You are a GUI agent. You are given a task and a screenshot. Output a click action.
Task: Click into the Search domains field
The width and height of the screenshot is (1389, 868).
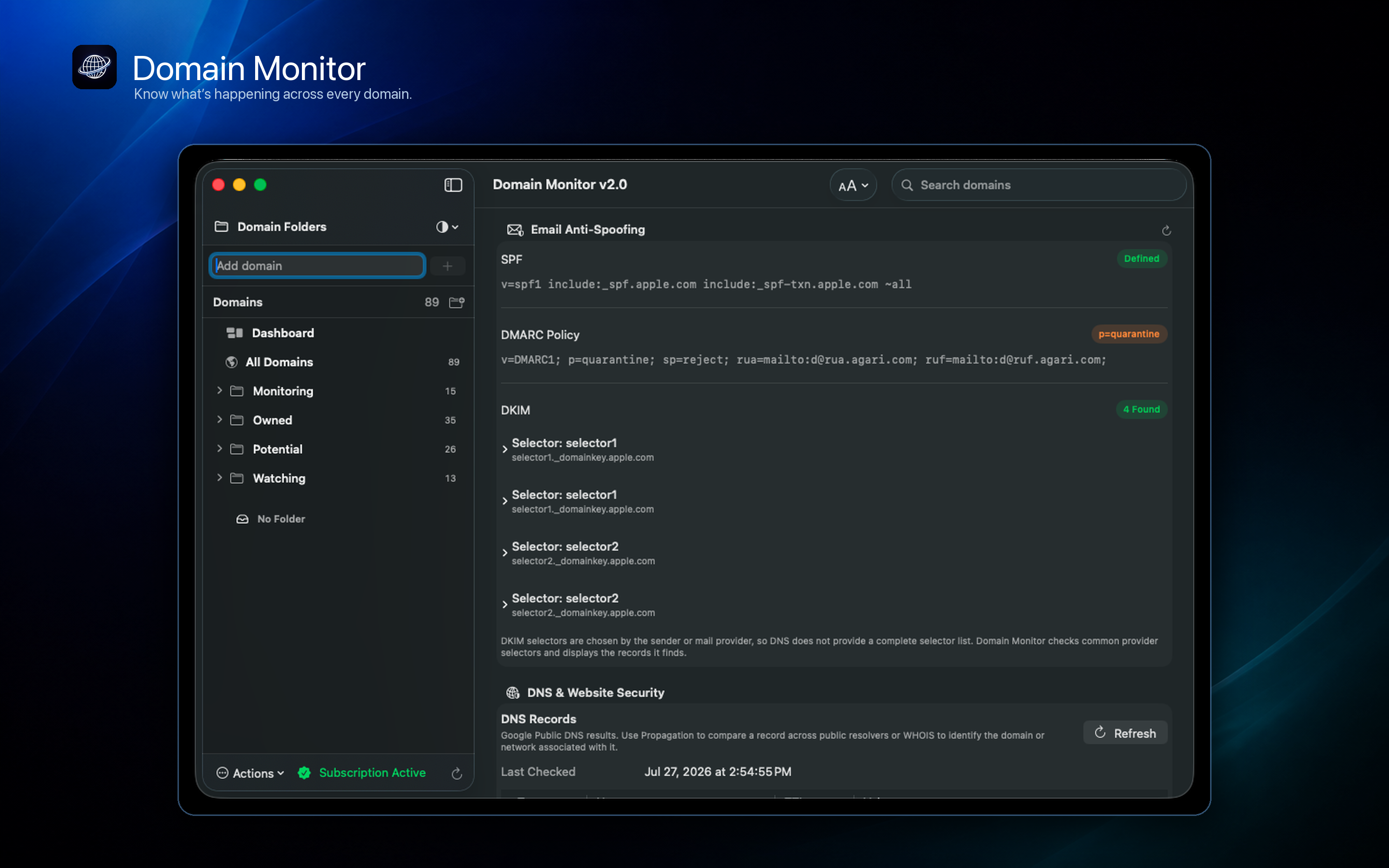point(1039,185)
